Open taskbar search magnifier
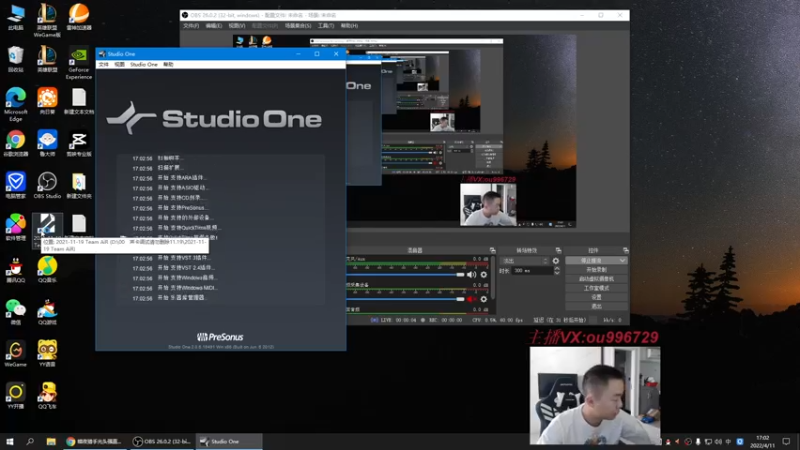 [x=30, y=441]
